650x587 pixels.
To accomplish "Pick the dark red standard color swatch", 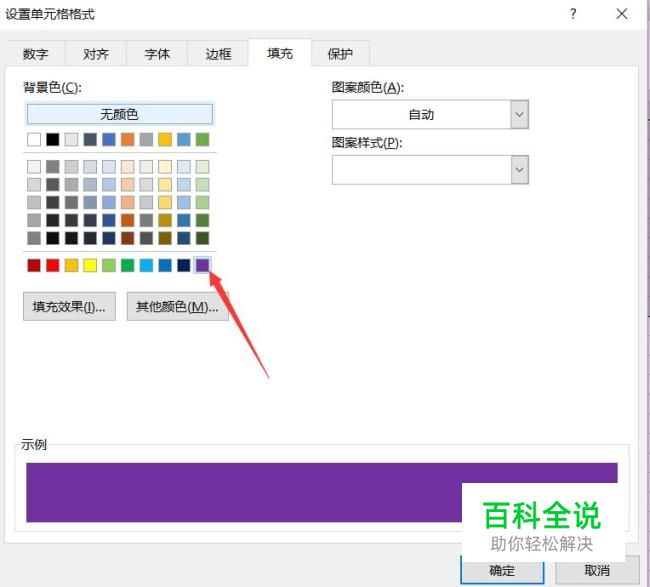I will tap(34, 265).
